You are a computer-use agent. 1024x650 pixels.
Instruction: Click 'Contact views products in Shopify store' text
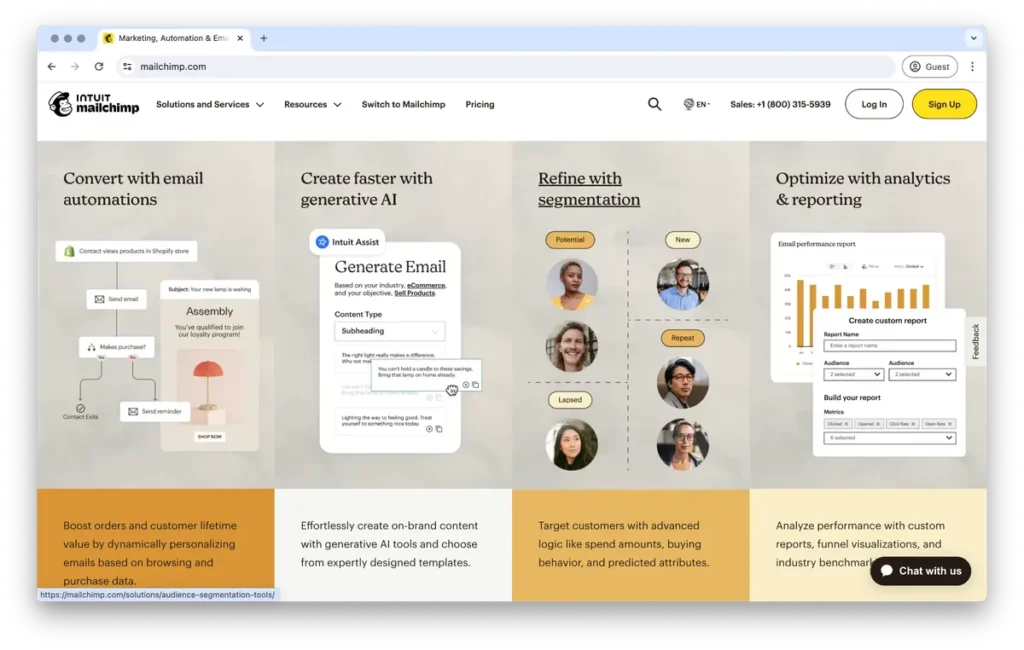[x=134, y=251]
